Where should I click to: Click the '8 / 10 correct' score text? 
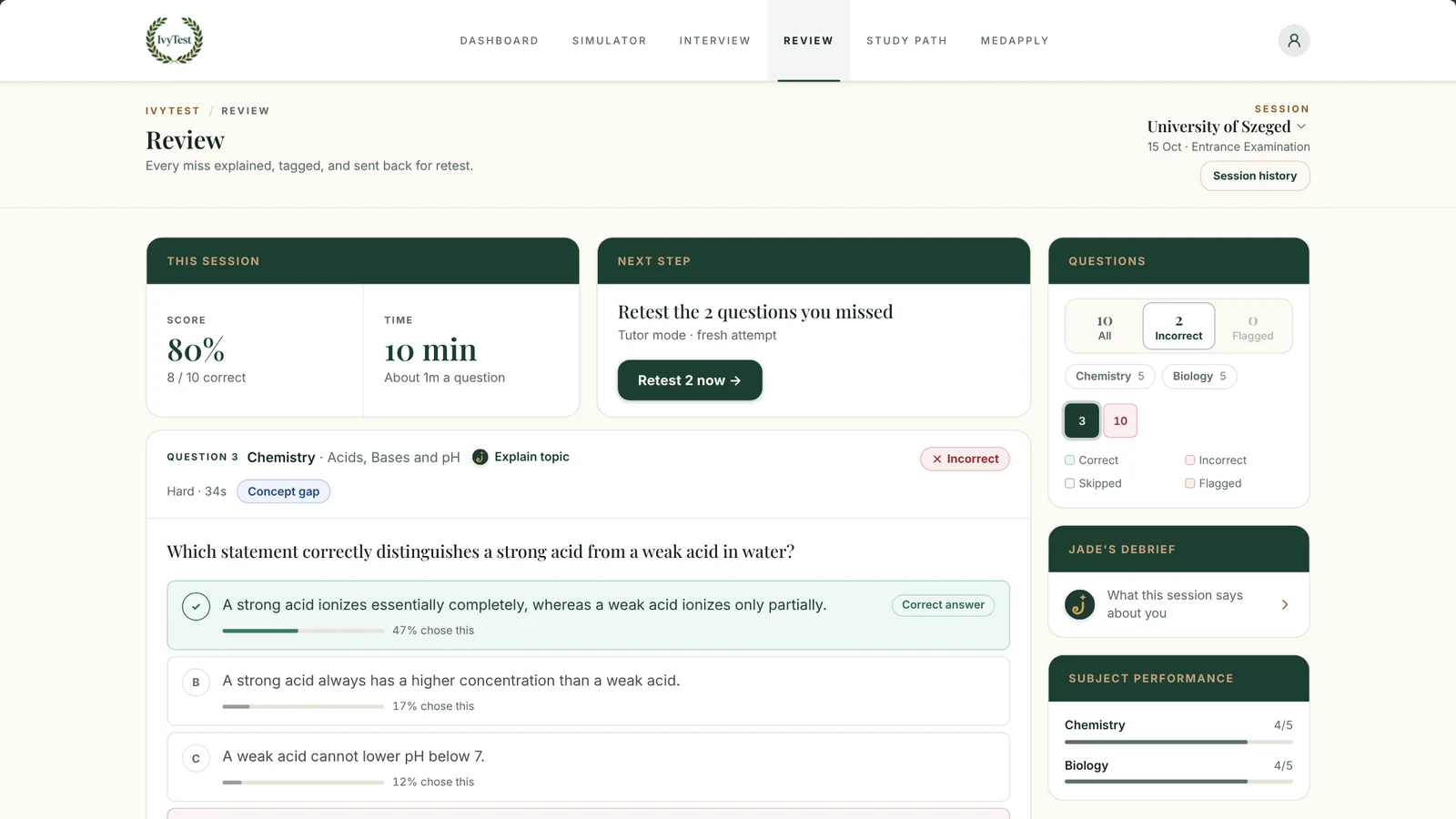click(207, 378)
